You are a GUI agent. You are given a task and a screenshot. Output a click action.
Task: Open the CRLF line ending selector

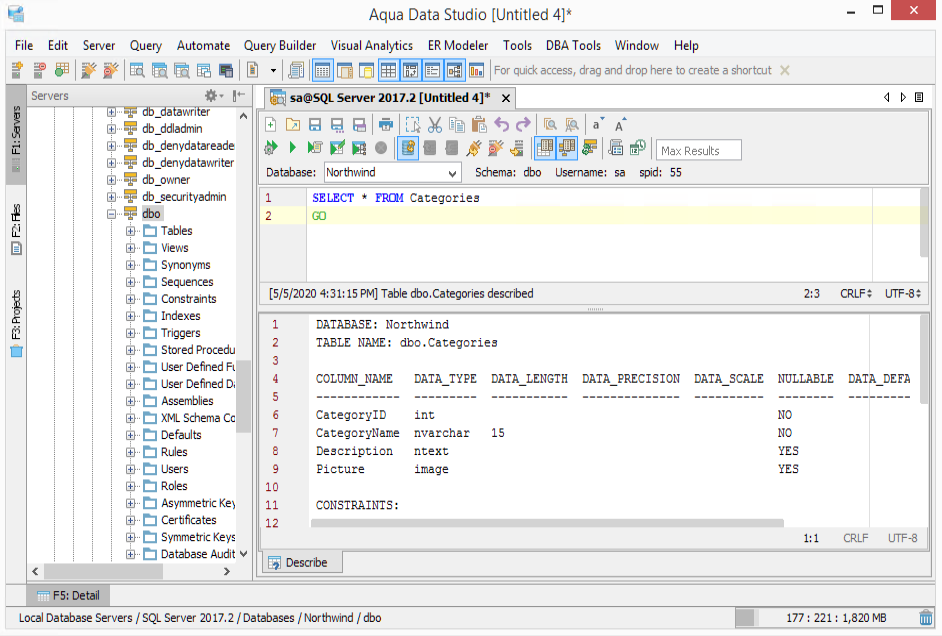pyautogui.click(x=853, y=294)
